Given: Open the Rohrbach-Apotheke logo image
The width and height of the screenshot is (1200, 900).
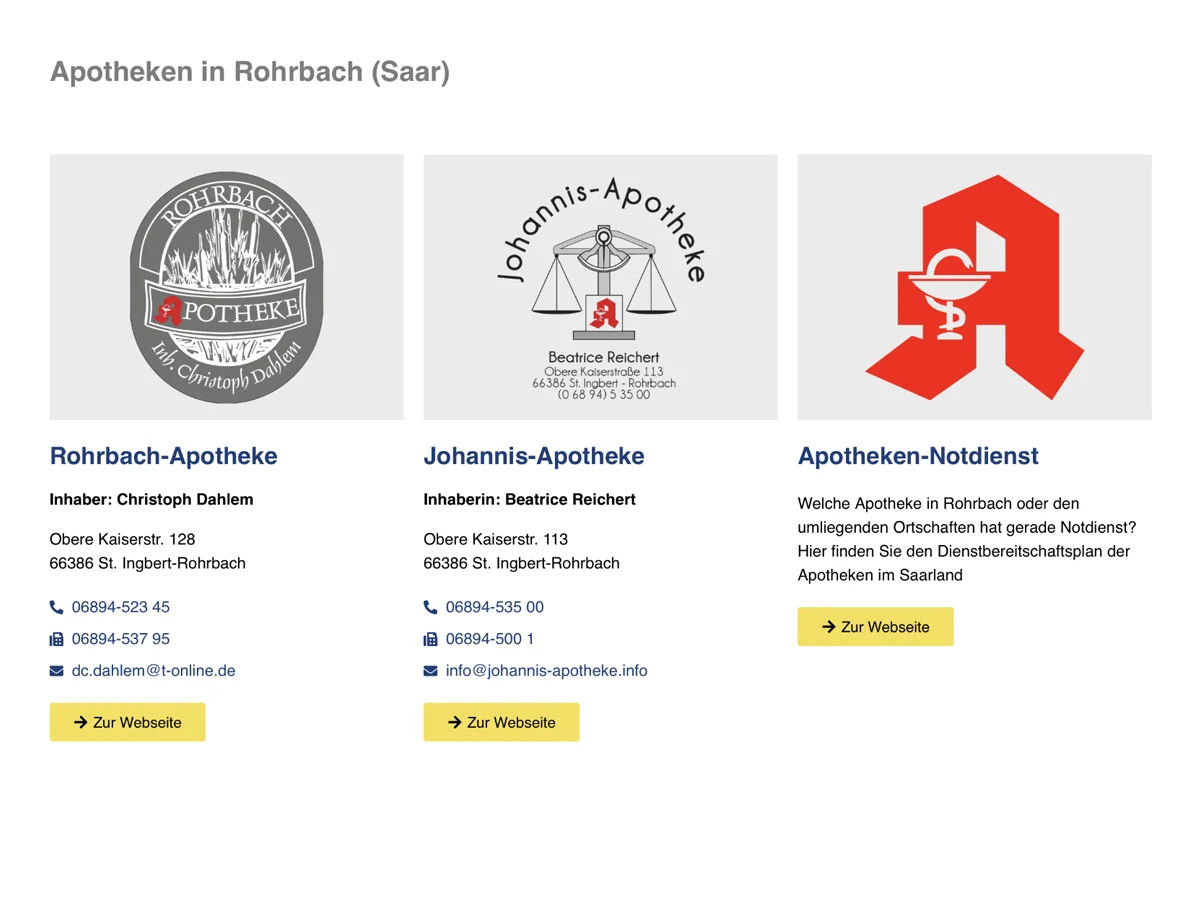Looking at the screenshot, I should (226, 287).
